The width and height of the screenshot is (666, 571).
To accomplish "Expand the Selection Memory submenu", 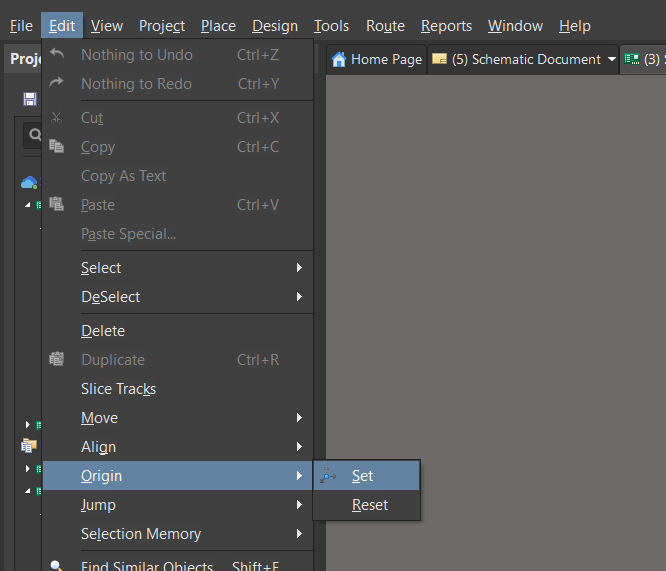I will [178, 534].
